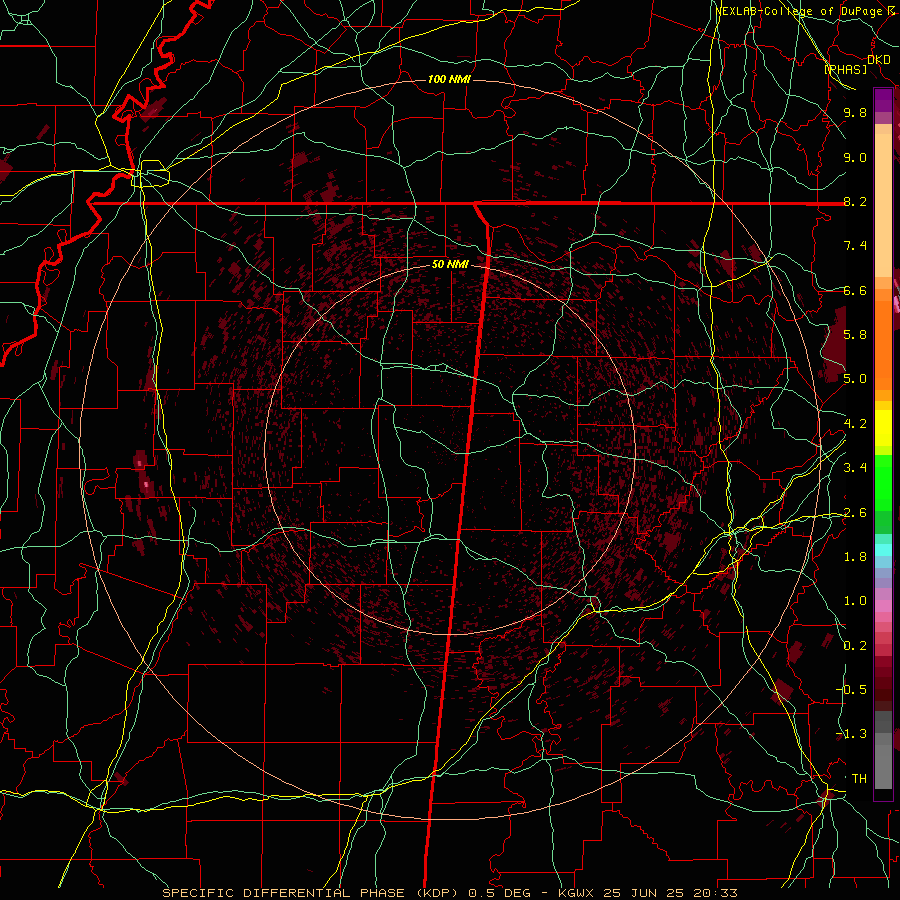Click the 5.8 scale value
900x900 pixels.
(x=855, y=335)
